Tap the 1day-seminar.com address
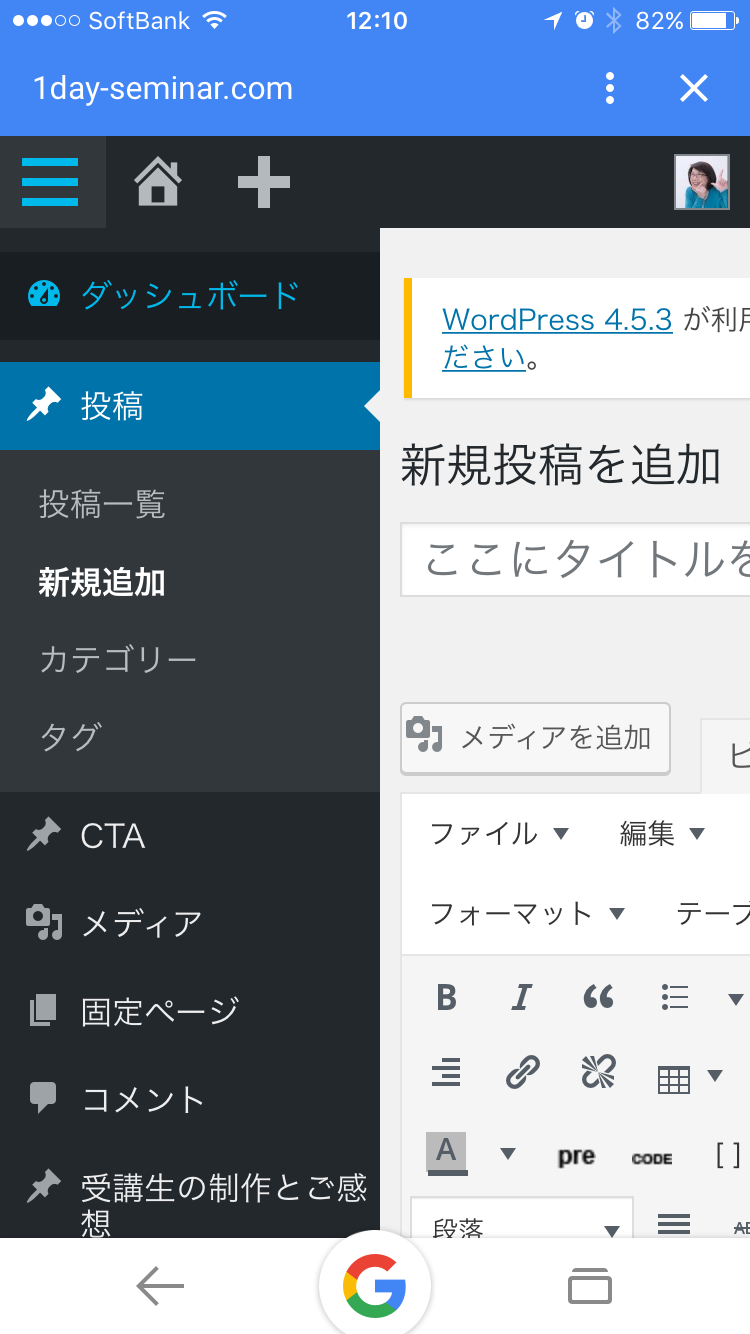750x1334 pixels. click(163, 88)
